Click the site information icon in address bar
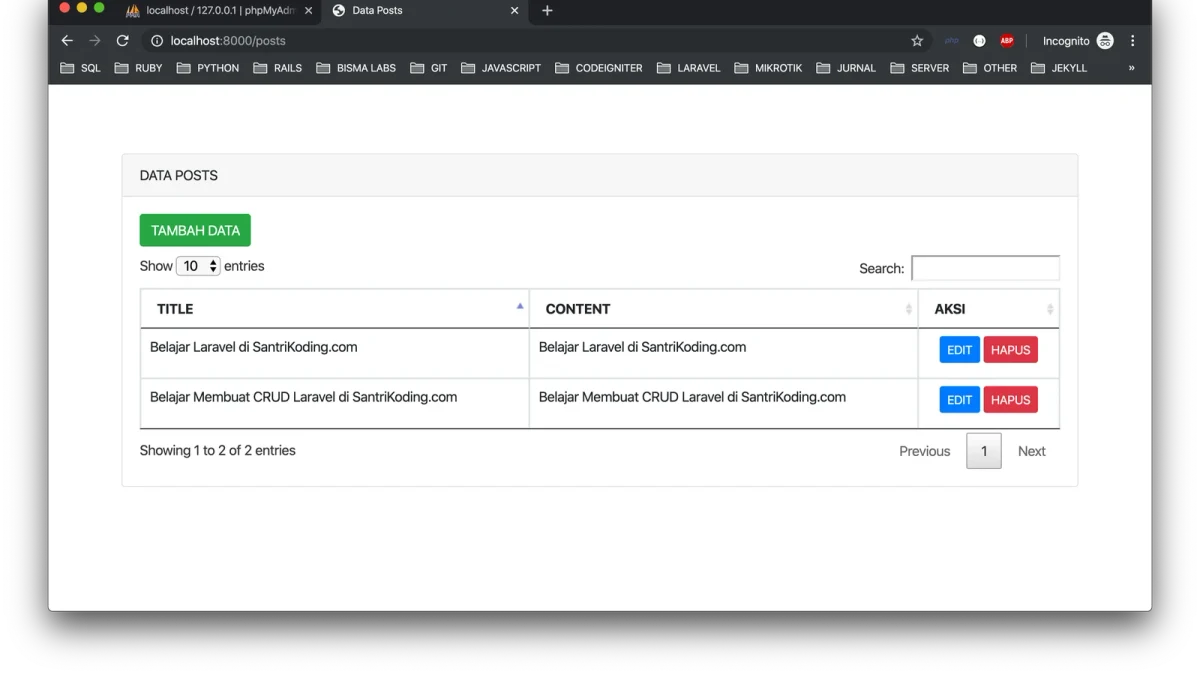This screenshot has height=675, width=1200. [157, 41]
